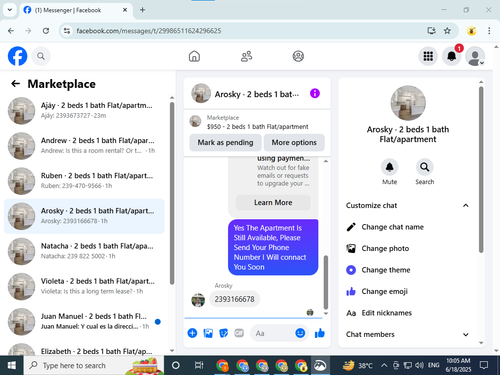500x375 pixels.
Task: Show hidden system tray icons
Action: [384, 365]
